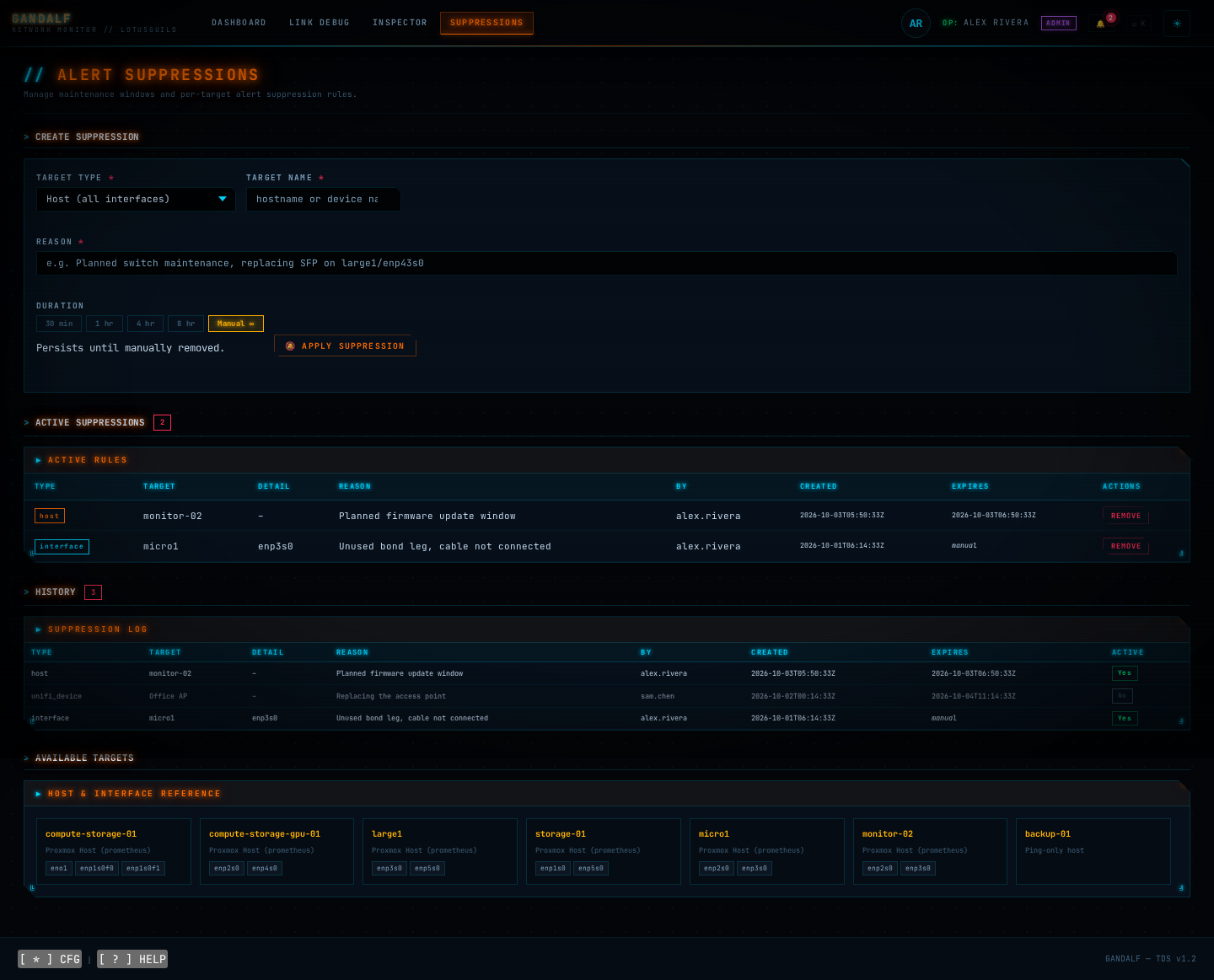Select the Manual duration option
Screen dimensions: 1214x980
[x=236, y=324]
